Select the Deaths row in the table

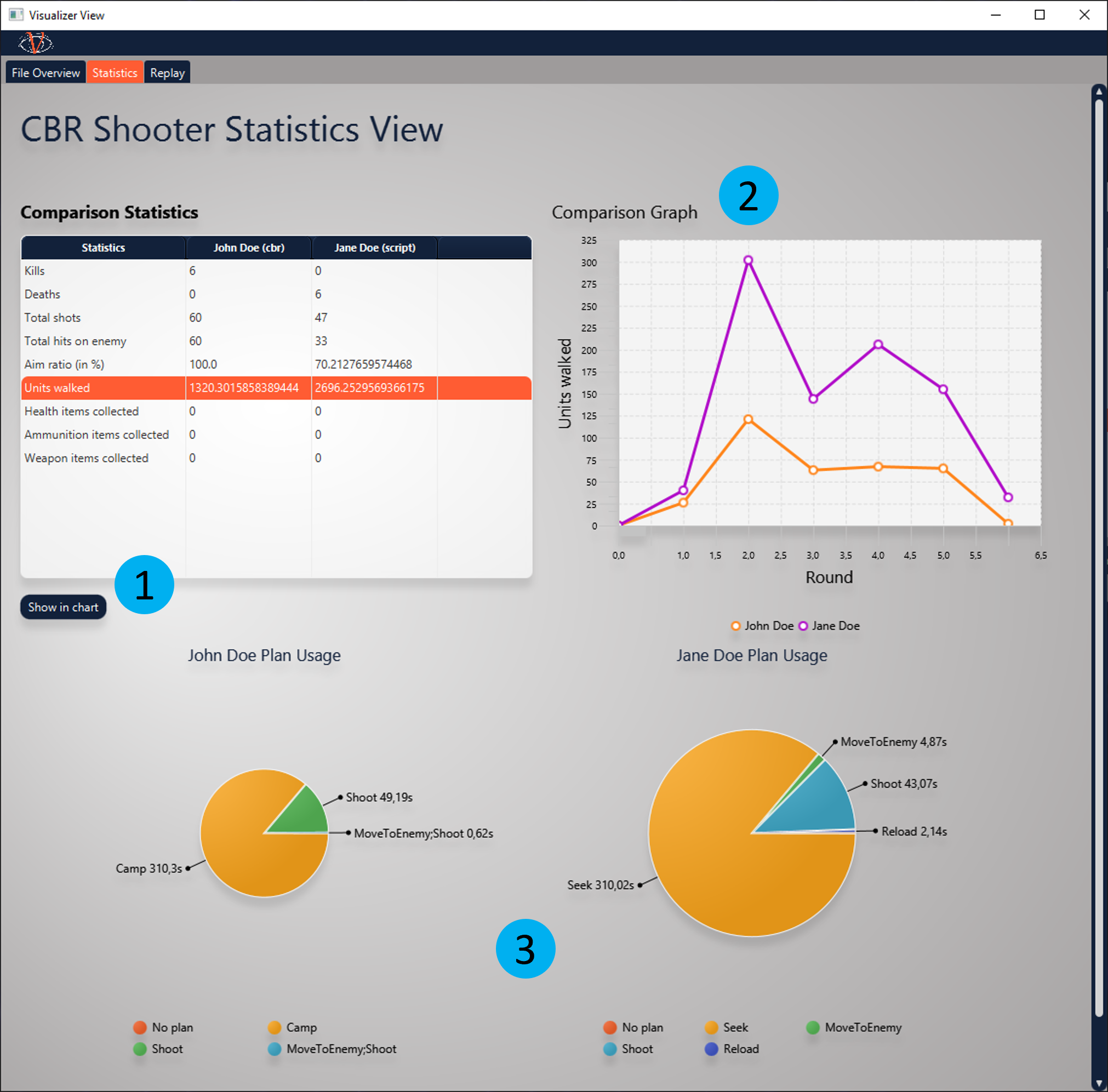(276, 294)
